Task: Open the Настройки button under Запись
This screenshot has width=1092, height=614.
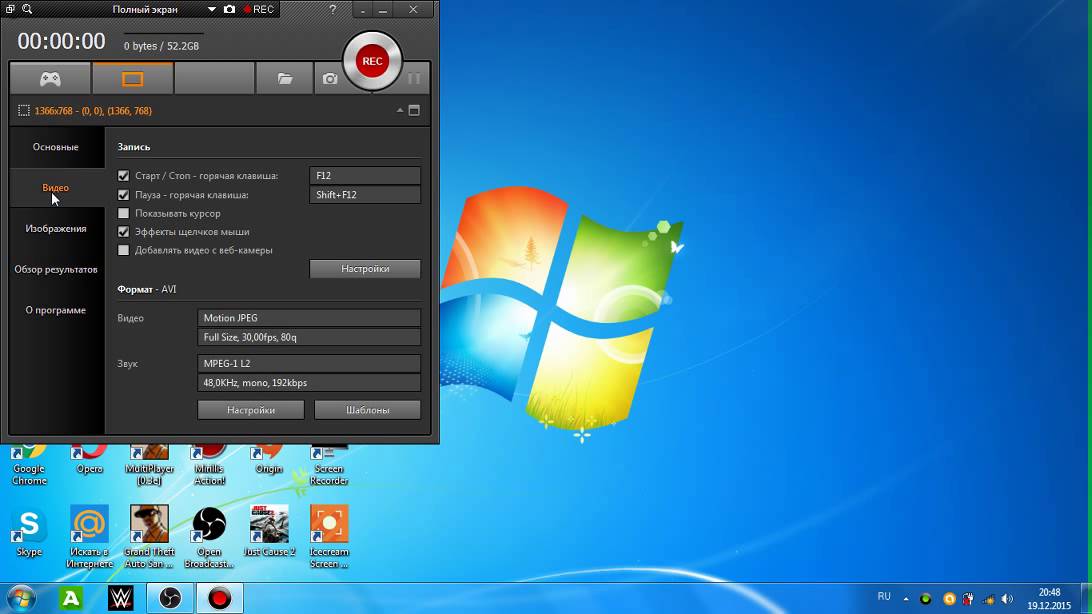Action: (365, 269)
